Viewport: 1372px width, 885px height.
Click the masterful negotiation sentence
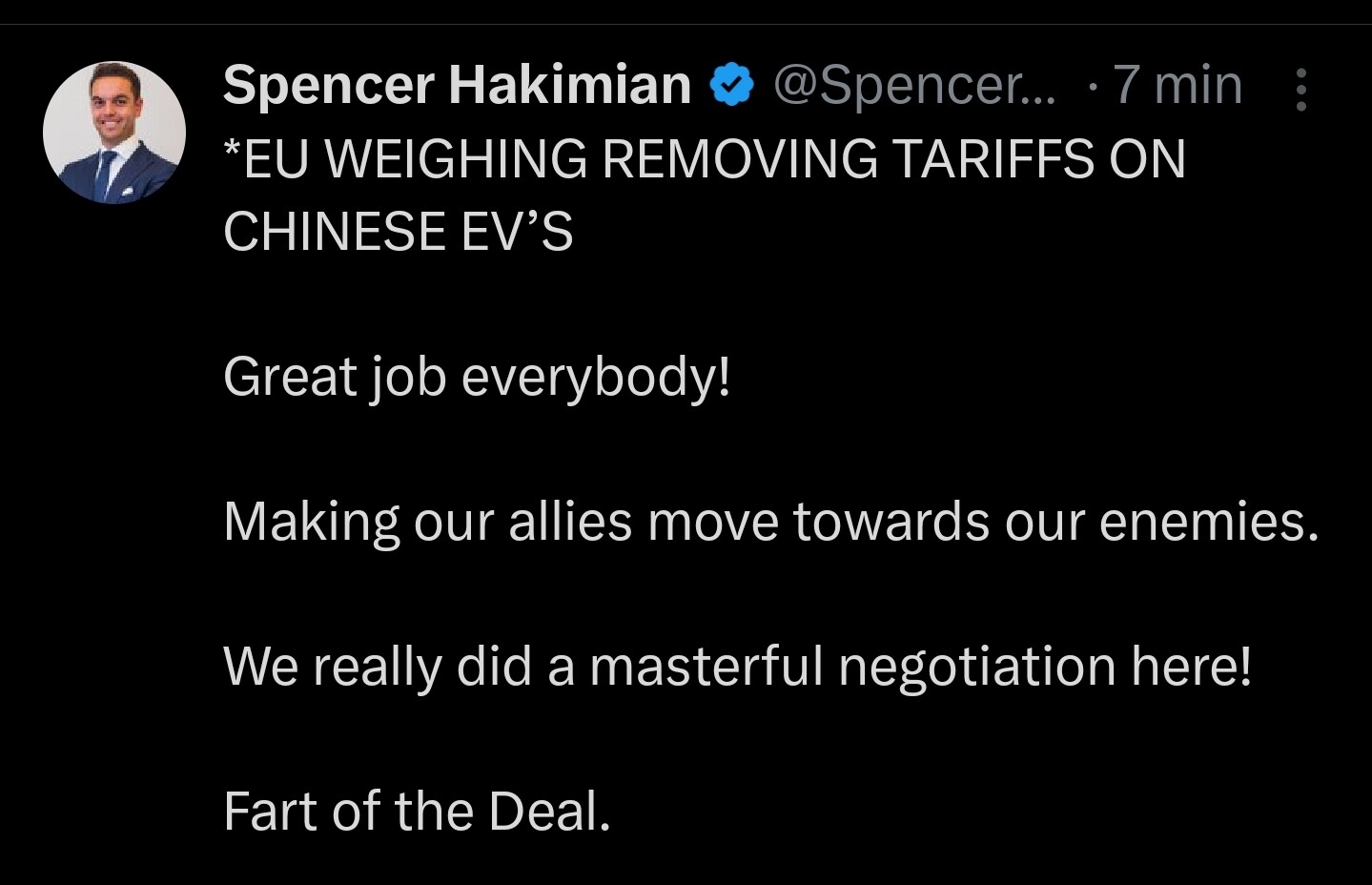coord(737,666)
